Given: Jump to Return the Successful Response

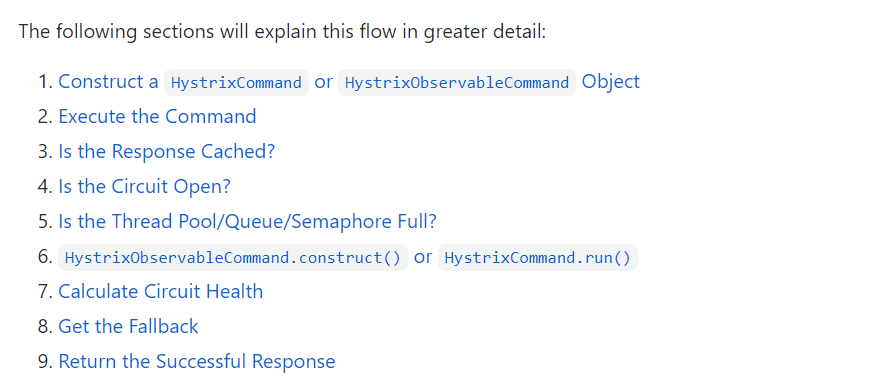Looking at the screenshot, I should (197, 361).
